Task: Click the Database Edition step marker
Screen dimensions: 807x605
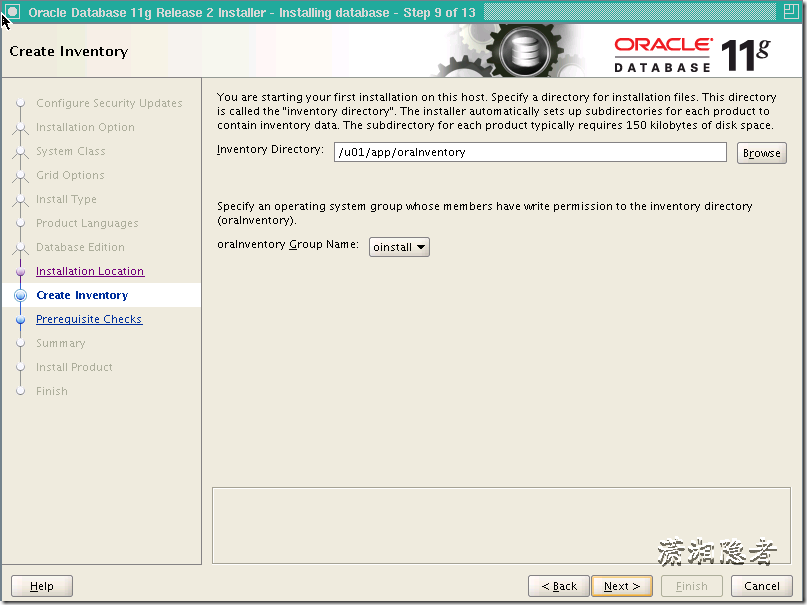Action: (x=22, y=247)
